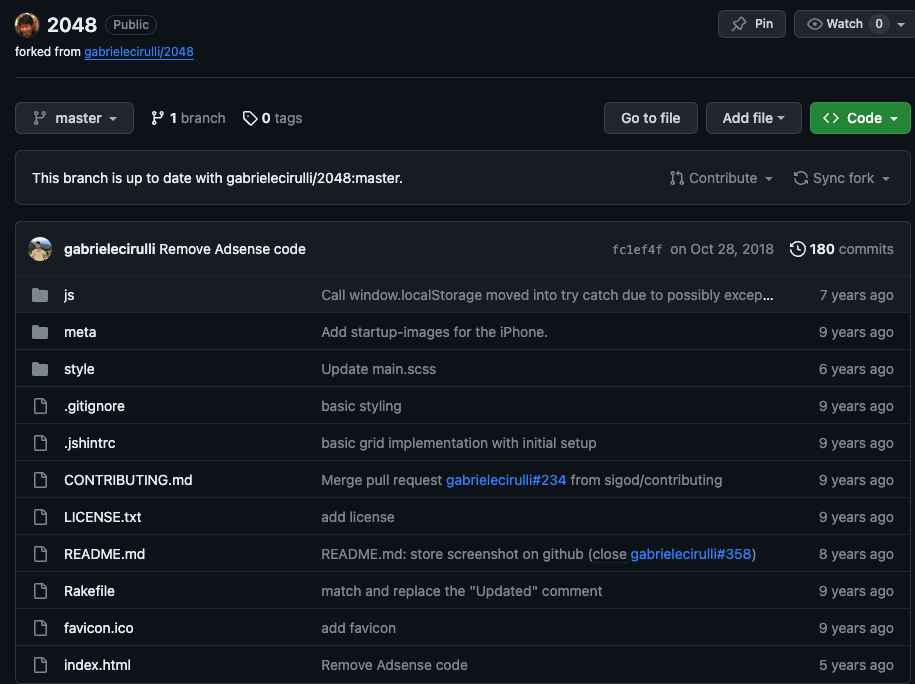The image size is (915, 684).
Task: Open the .gitignore file
Action: pos(95,406)
